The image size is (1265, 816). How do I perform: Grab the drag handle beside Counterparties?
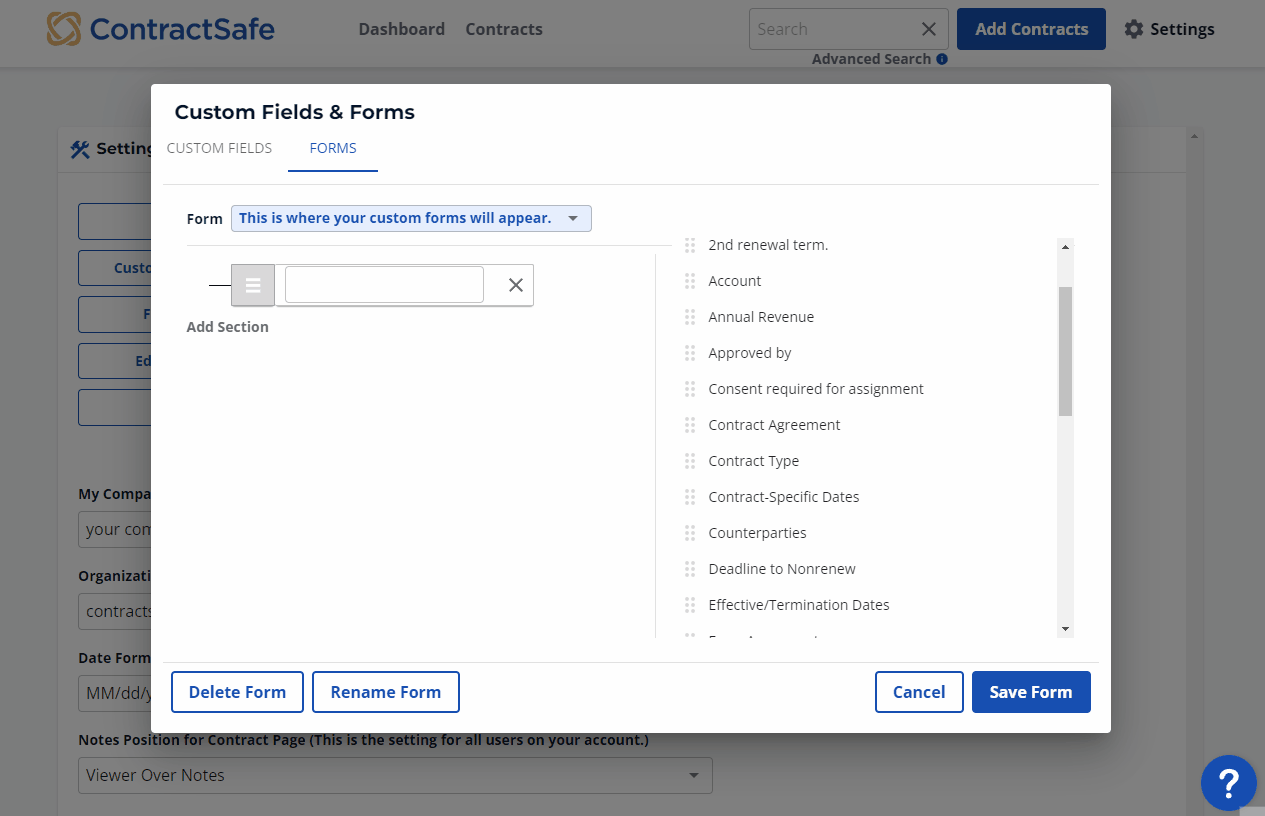[x=690, y=533]
